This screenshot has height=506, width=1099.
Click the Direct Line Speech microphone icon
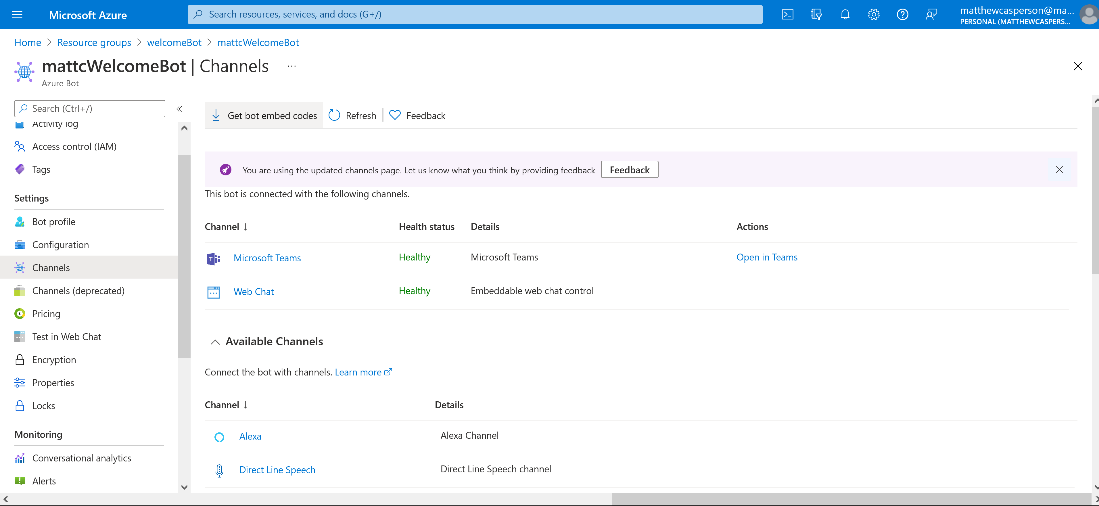pos(219,470)
